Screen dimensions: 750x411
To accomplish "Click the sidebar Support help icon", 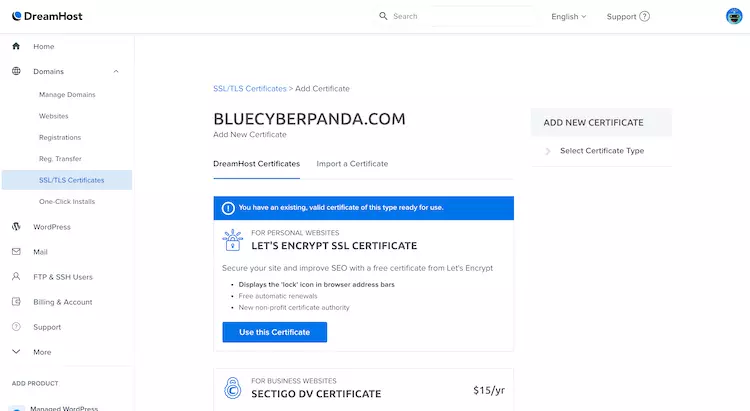I will coord(16,327).
